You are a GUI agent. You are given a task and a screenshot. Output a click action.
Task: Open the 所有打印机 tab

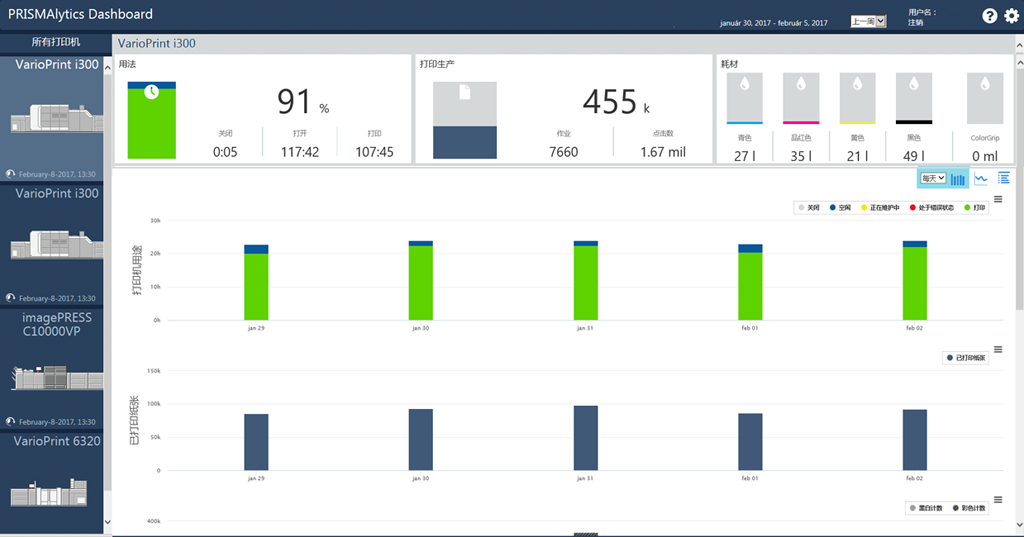(x=56, y=42)
